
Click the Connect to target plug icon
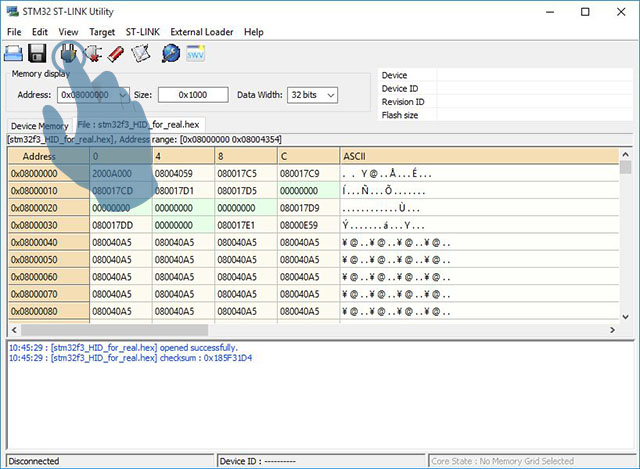(68, 53)
